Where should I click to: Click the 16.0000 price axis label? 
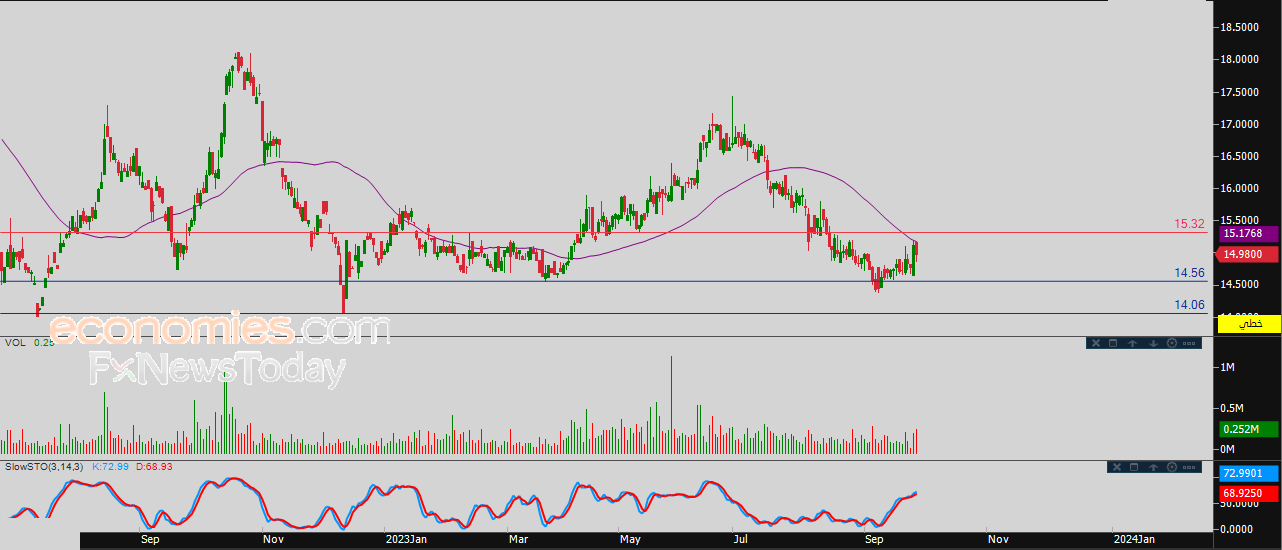(1240, 188)
